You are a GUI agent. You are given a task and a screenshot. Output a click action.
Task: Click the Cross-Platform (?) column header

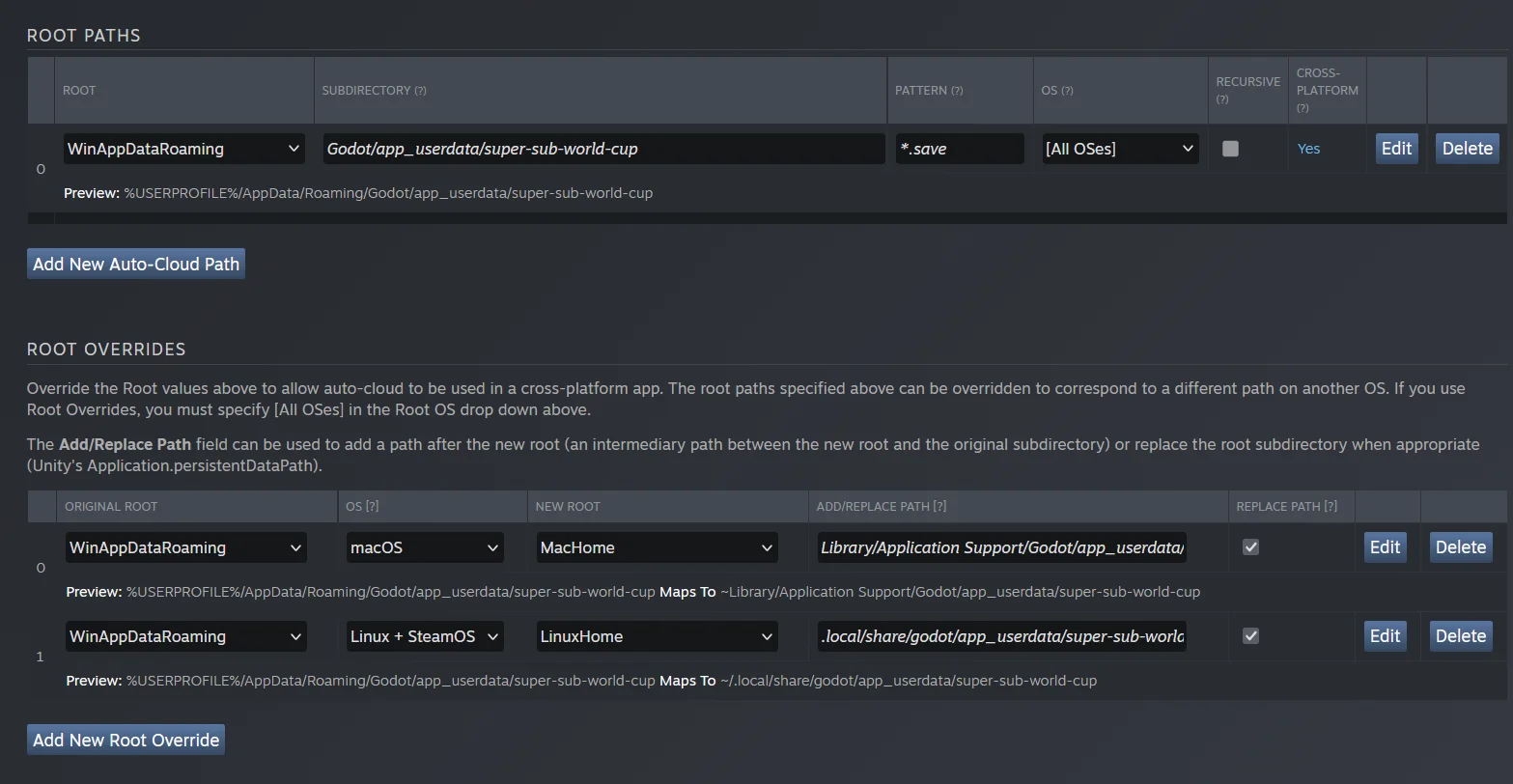click(x=1327, y=90)
